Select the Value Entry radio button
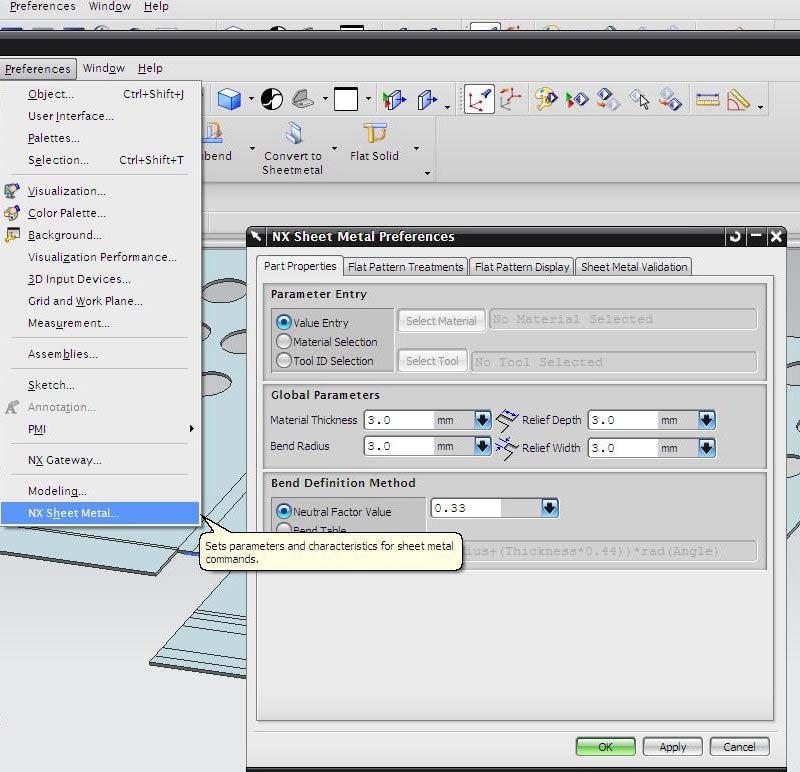The height and width of the screenshot is (772, 800). point(284,322)
